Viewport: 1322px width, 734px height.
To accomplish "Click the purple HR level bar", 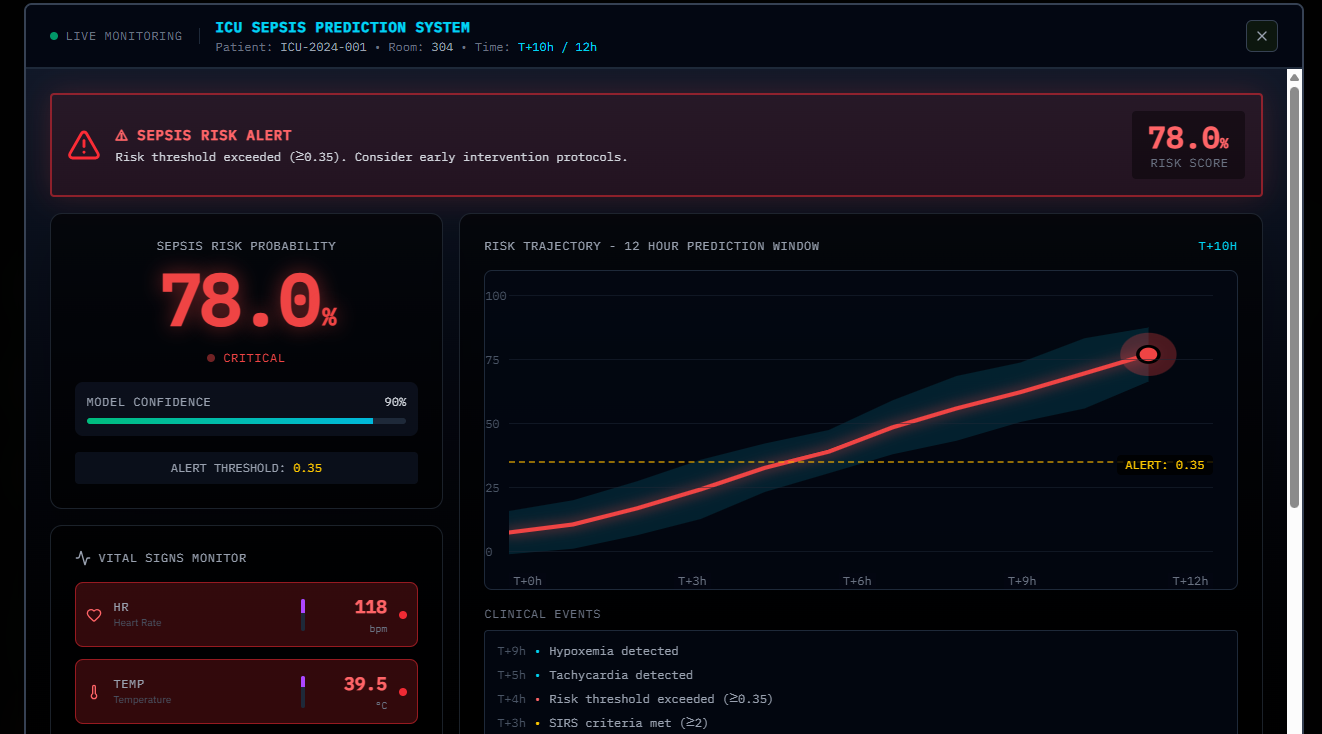I will [x=303, y=614].
